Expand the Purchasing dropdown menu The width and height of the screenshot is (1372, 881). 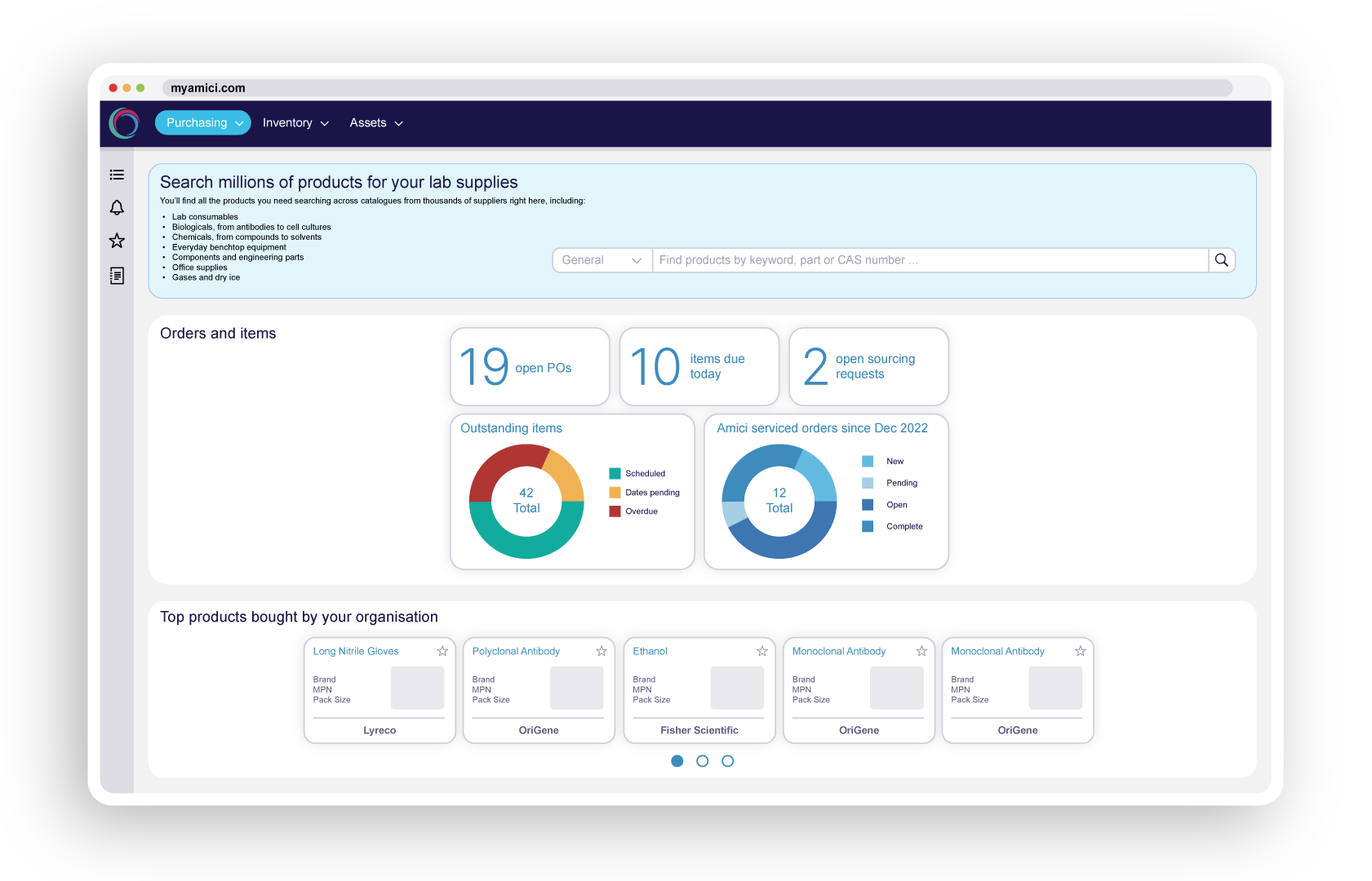pyautogui.click(x=203, y=123)
